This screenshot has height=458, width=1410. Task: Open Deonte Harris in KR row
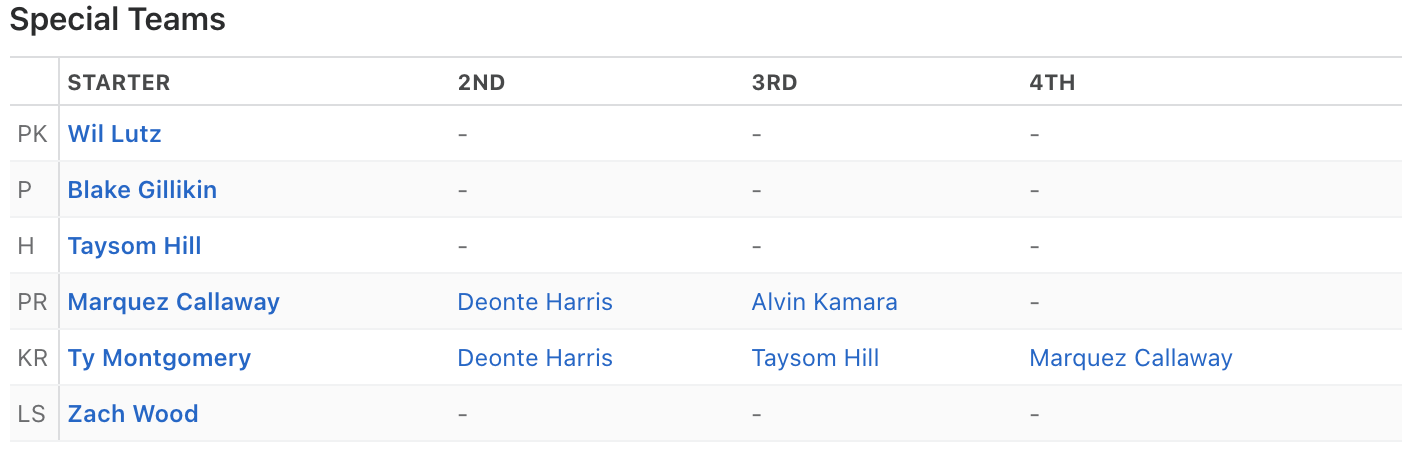click(x=535, y=358)
